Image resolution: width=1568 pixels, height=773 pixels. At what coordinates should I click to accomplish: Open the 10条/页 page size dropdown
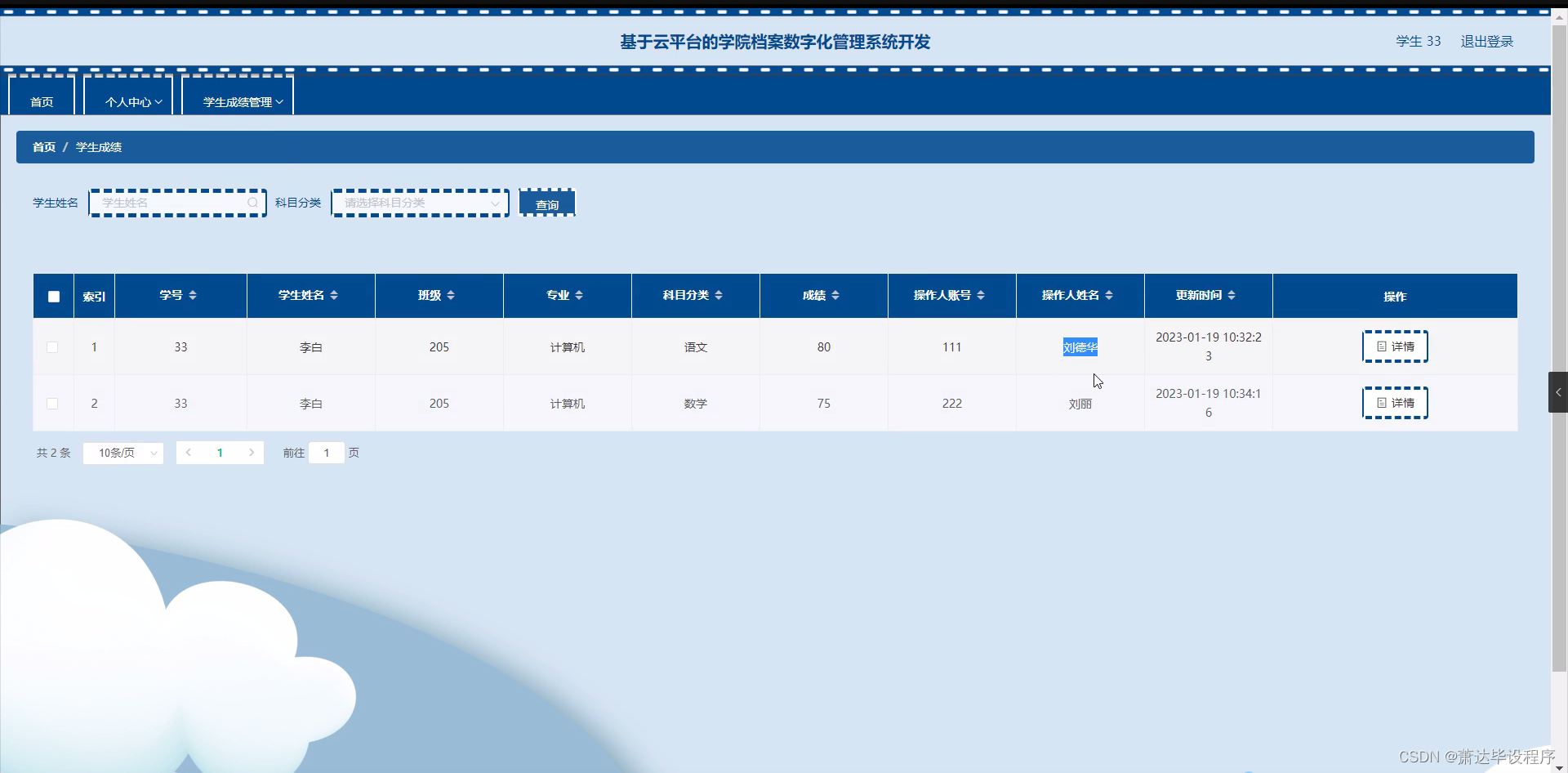[123, 453]
